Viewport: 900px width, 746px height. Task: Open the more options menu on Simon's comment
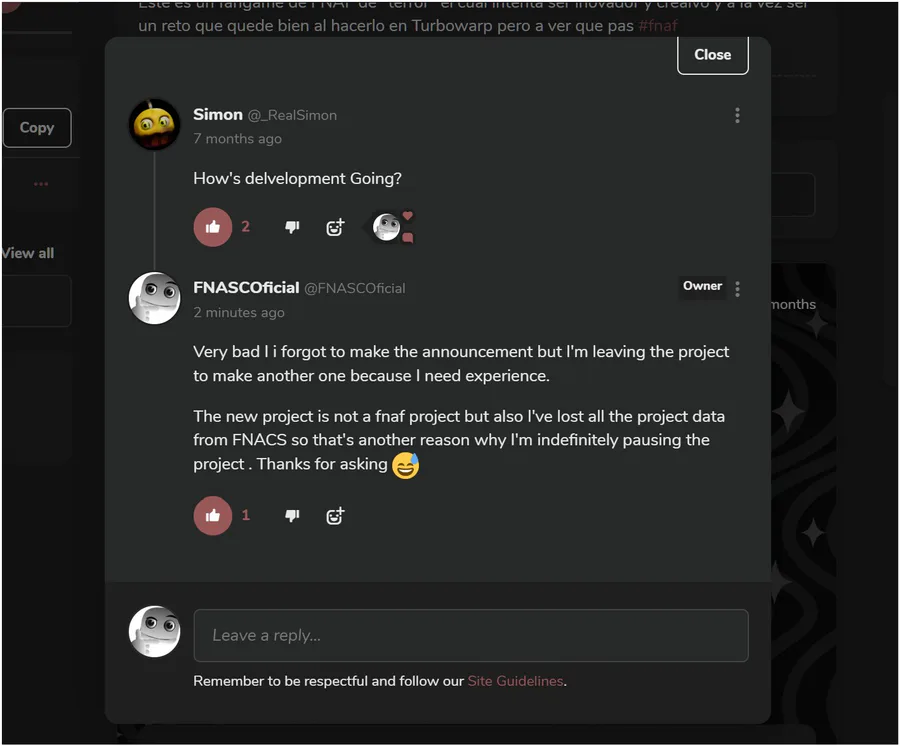pos(737,115)
